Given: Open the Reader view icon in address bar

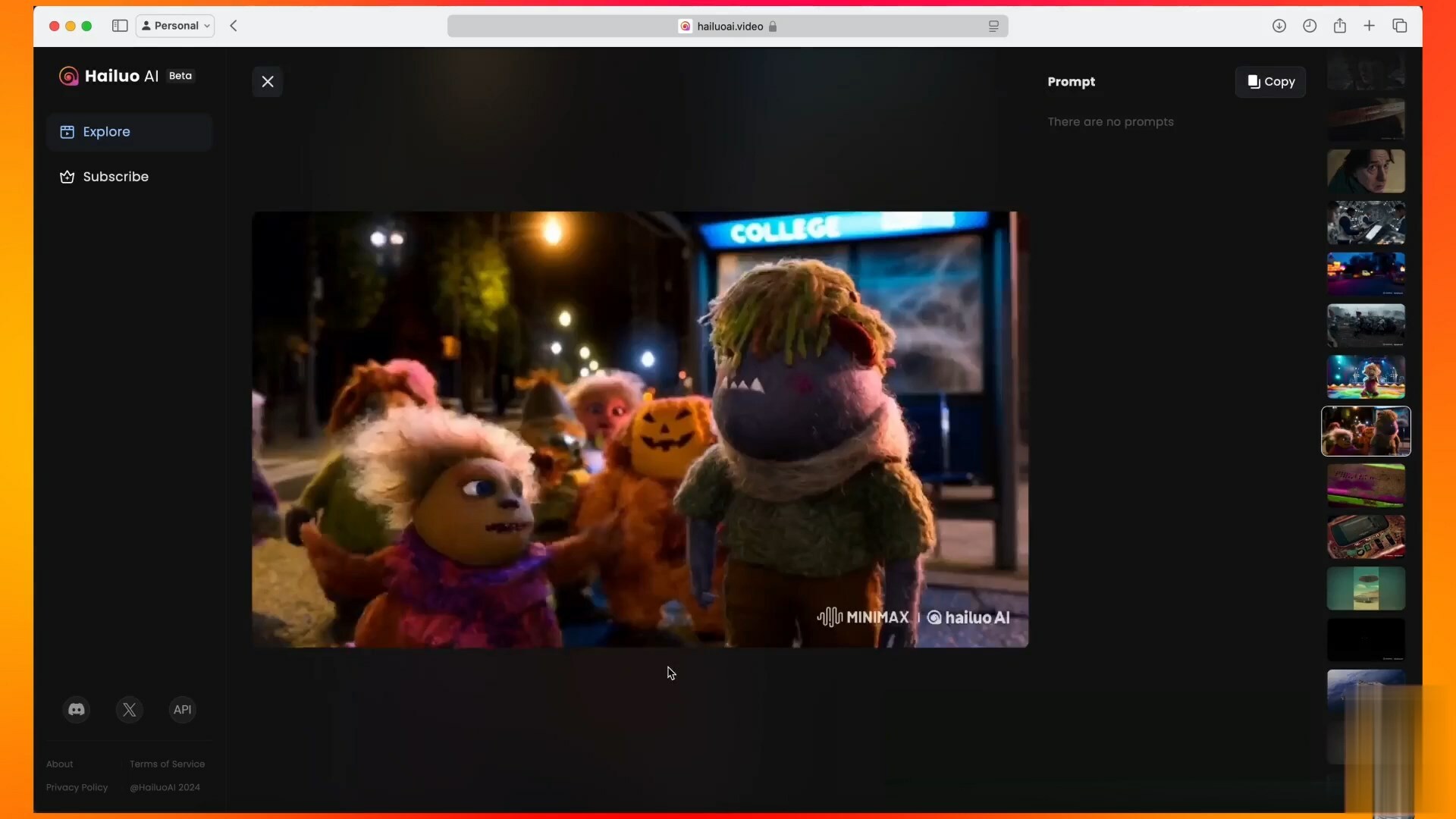Looking at the screenshot, I should coord(993,26).
